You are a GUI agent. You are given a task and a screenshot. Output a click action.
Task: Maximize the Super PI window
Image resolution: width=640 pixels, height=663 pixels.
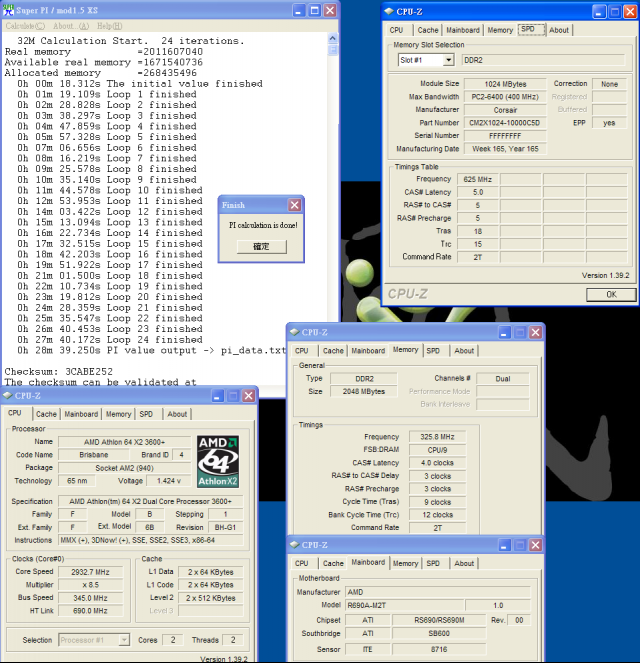click(x=315, y=11)
